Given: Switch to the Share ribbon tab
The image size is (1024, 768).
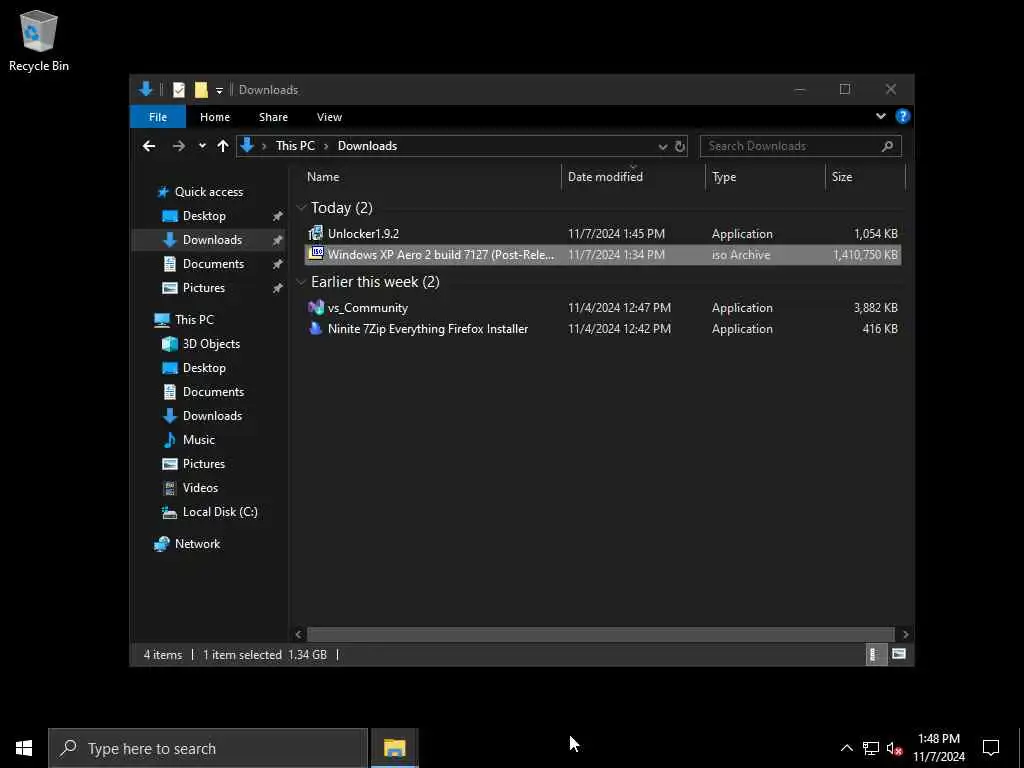Looking at the screenshot, I should tap(273, 117).
